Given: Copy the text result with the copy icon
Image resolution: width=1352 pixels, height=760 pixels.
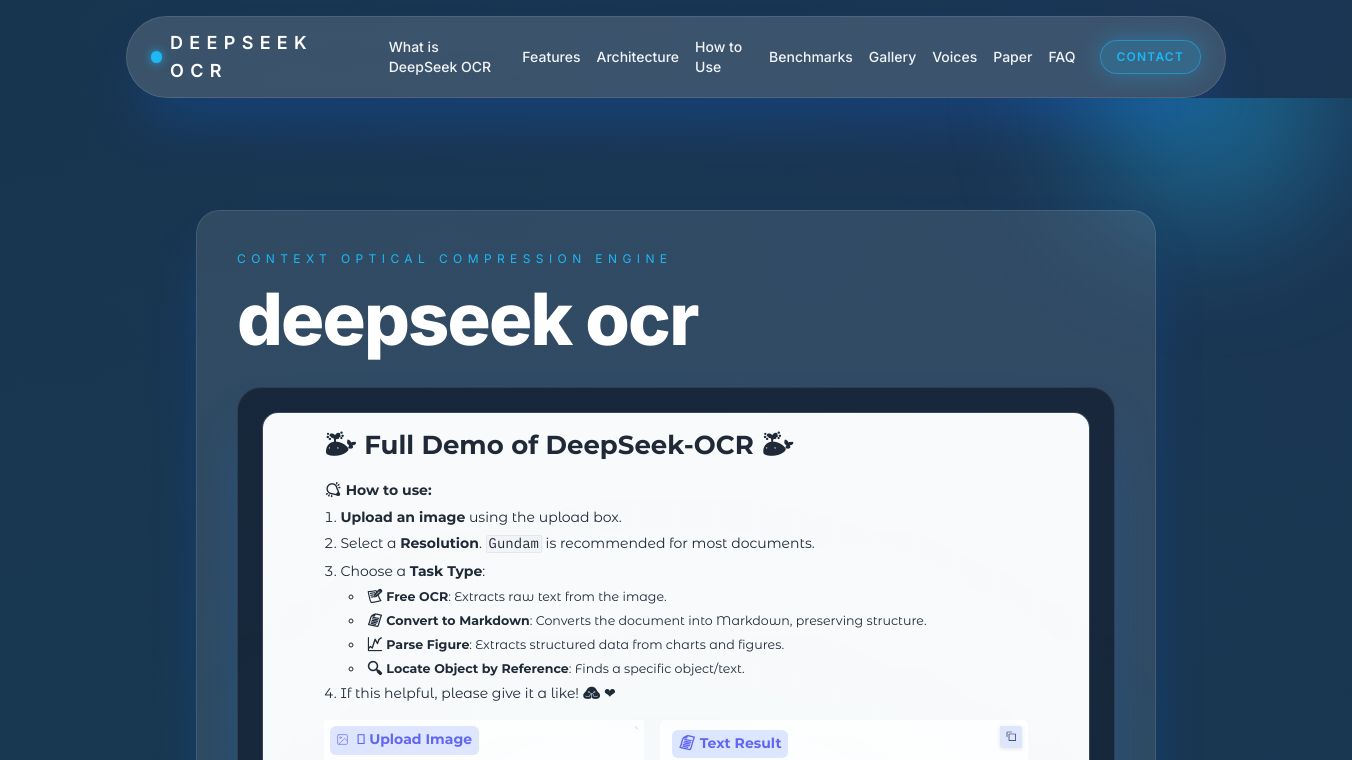Looking at the screenshot, I should (1011, 737).
